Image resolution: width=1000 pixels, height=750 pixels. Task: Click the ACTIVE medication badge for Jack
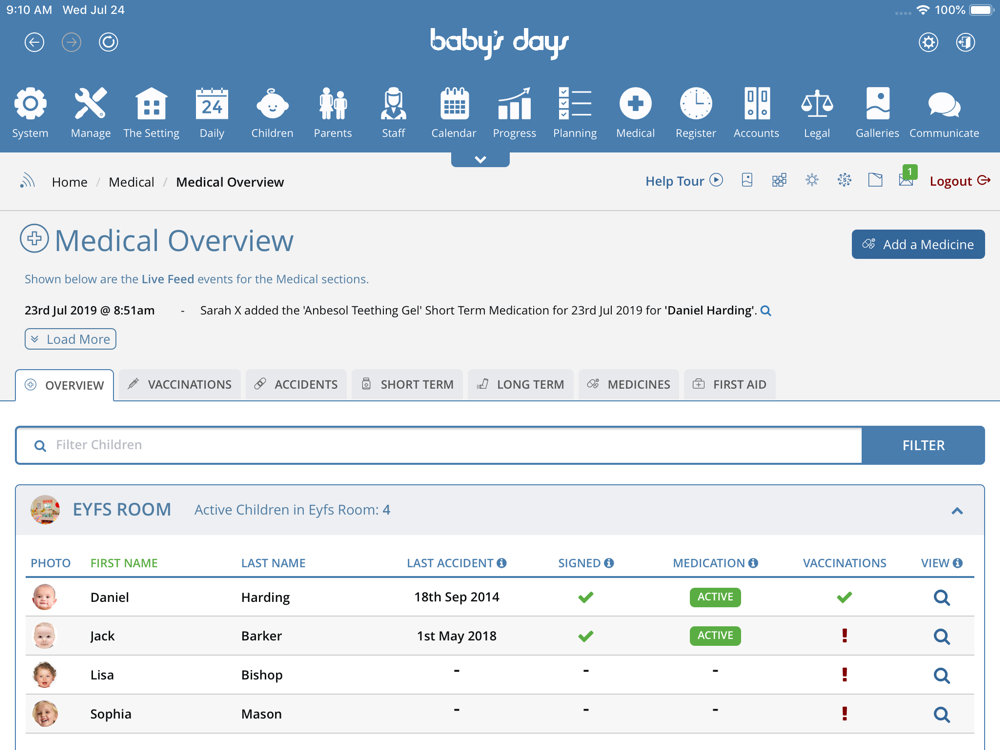point(715,636)
